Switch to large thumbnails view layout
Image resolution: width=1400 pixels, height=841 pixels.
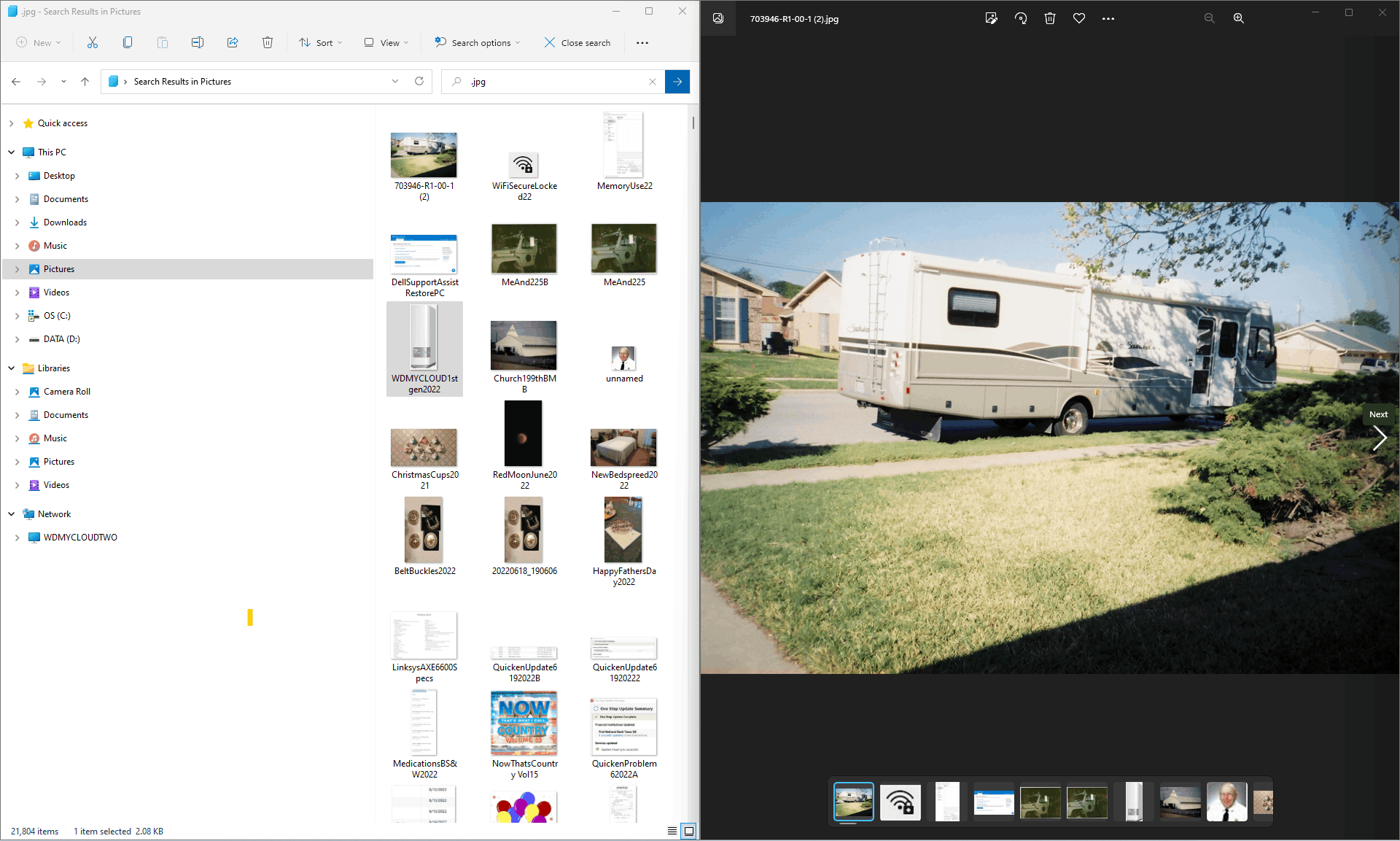coord(688,831)
